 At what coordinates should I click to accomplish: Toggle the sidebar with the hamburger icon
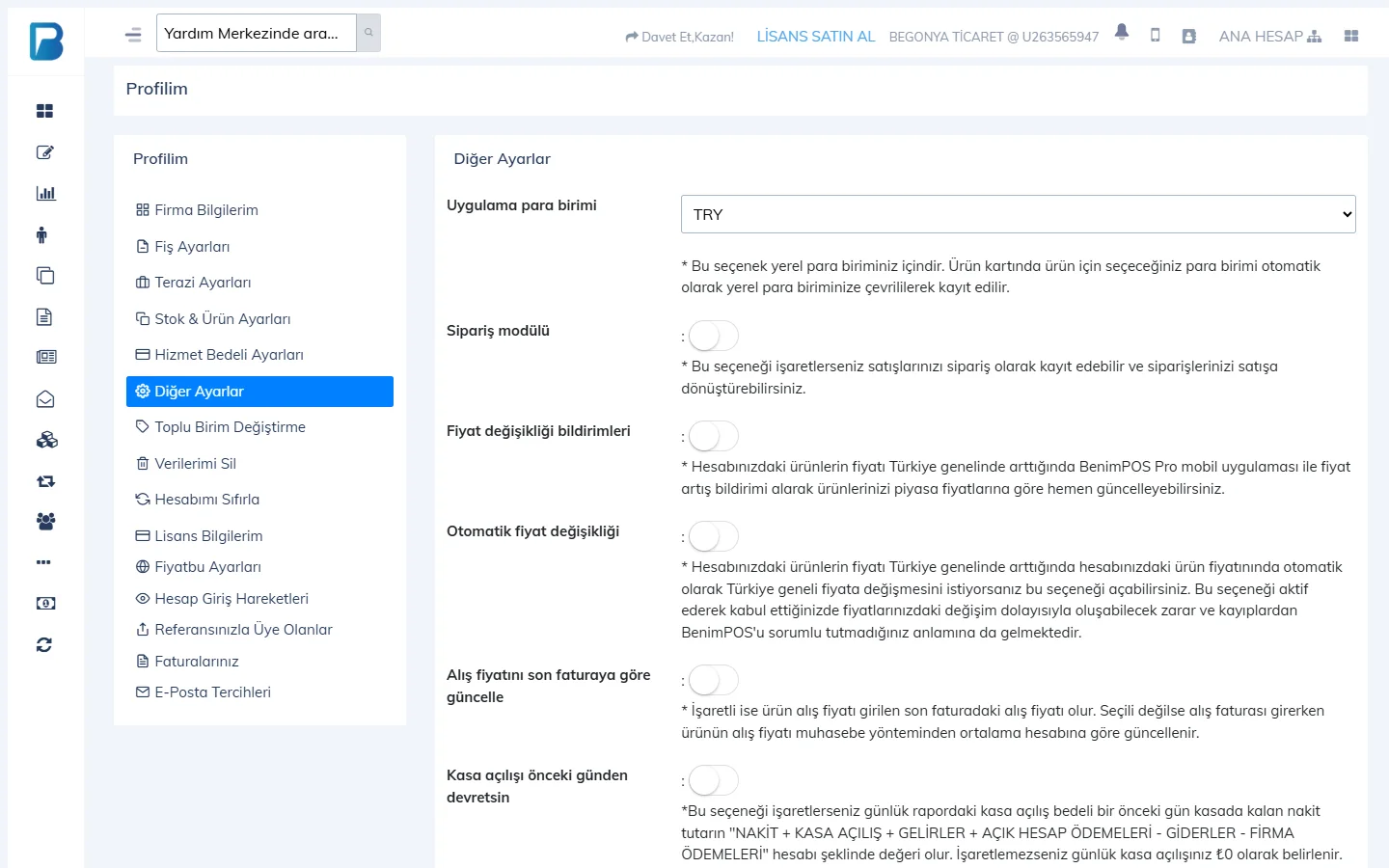[133, 35]
